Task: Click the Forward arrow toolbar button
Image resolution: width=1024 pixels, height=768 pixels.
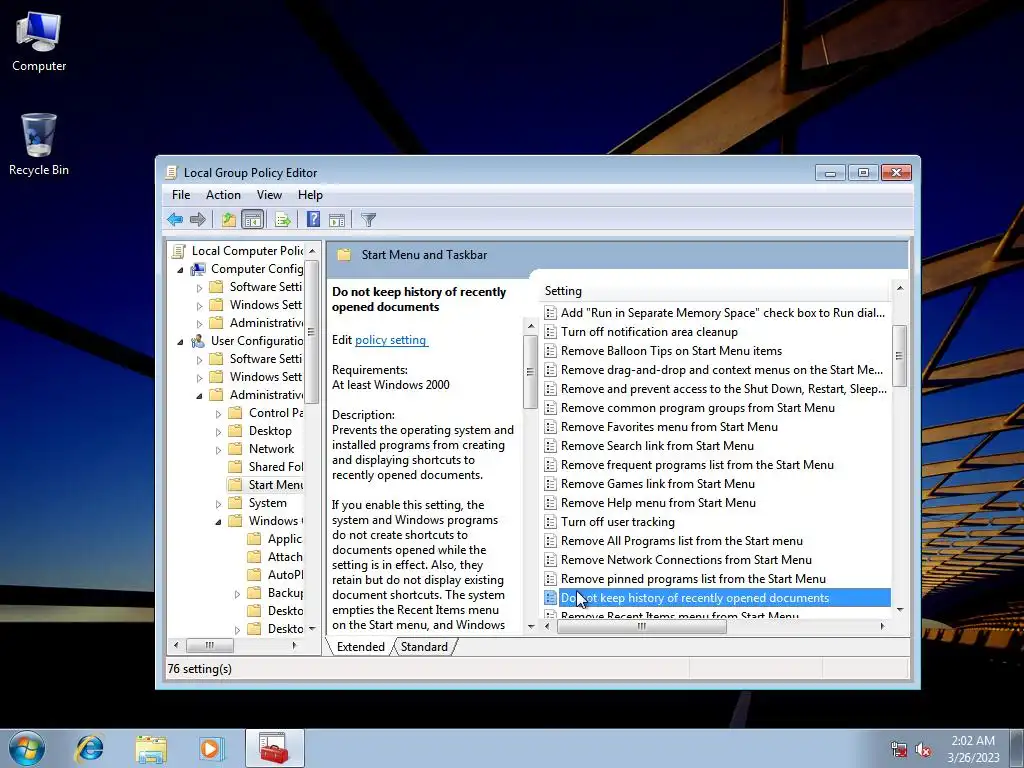Action: [197, 219]
